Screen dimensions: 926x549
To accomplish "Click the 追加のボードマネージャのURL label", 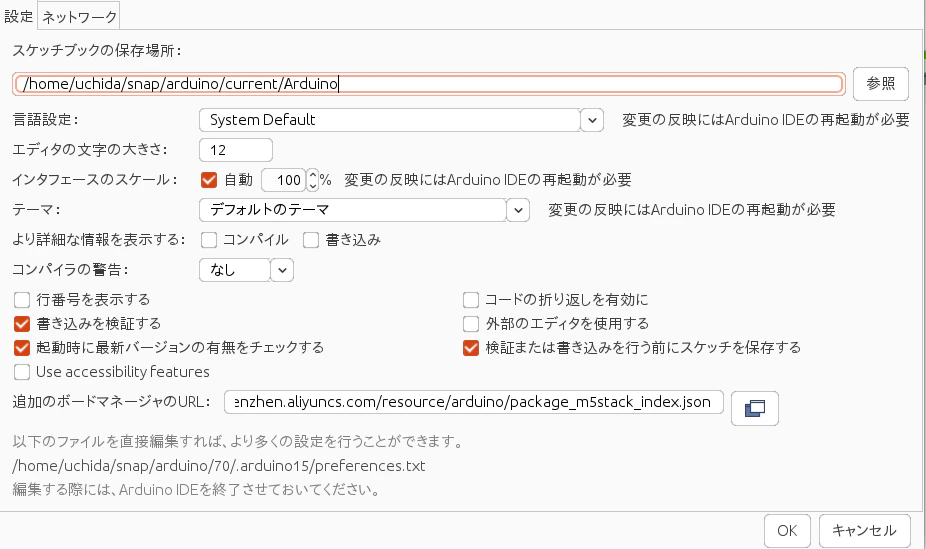I will [112, 402].
